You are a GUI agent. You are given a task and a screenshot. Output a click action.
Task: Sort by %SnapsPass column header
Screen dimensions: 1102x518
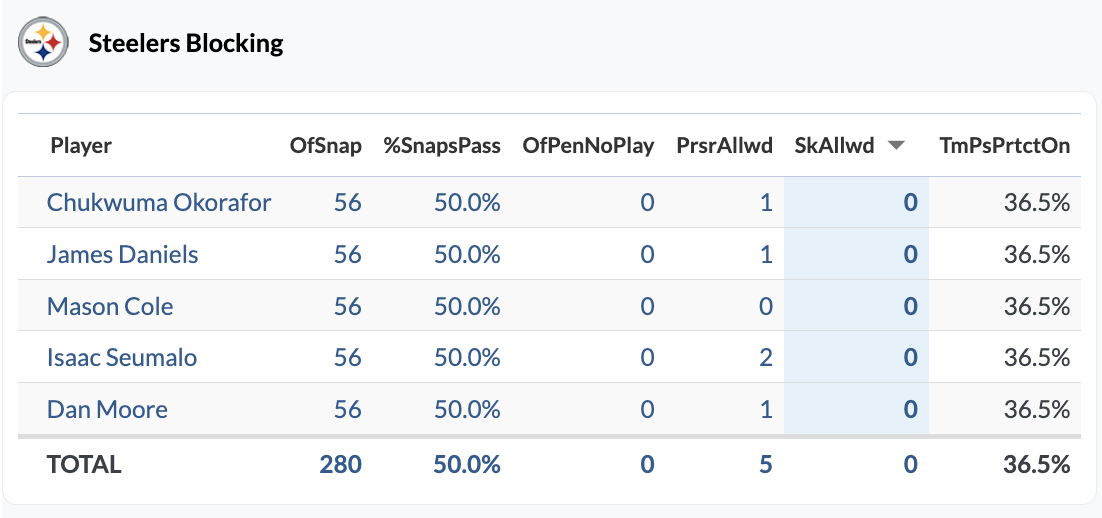[x=442, y=146]
